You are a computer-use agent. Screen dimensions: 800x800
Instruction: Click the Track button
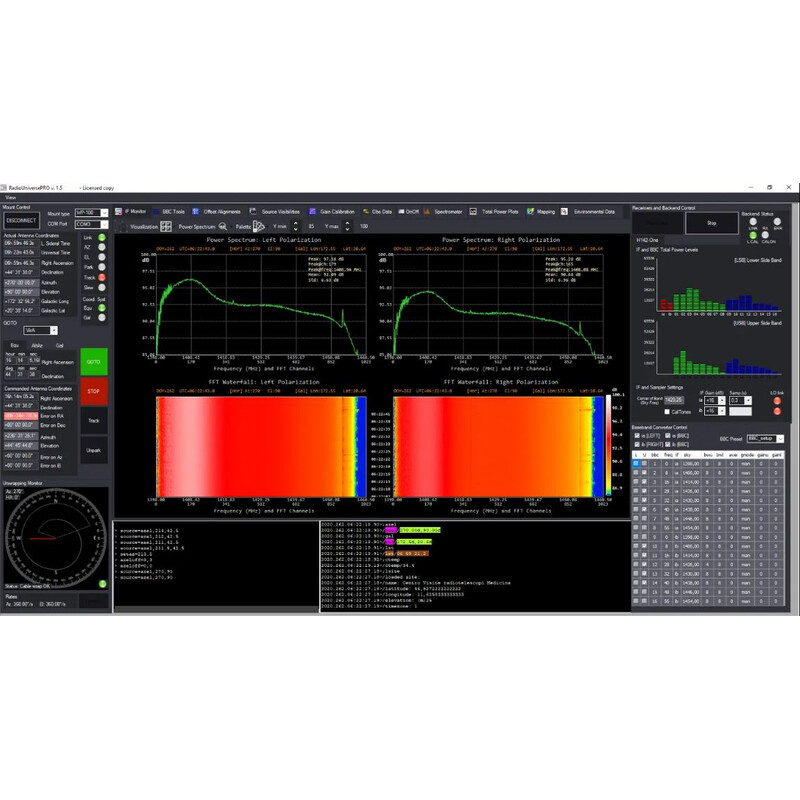[x=93, y=420]
